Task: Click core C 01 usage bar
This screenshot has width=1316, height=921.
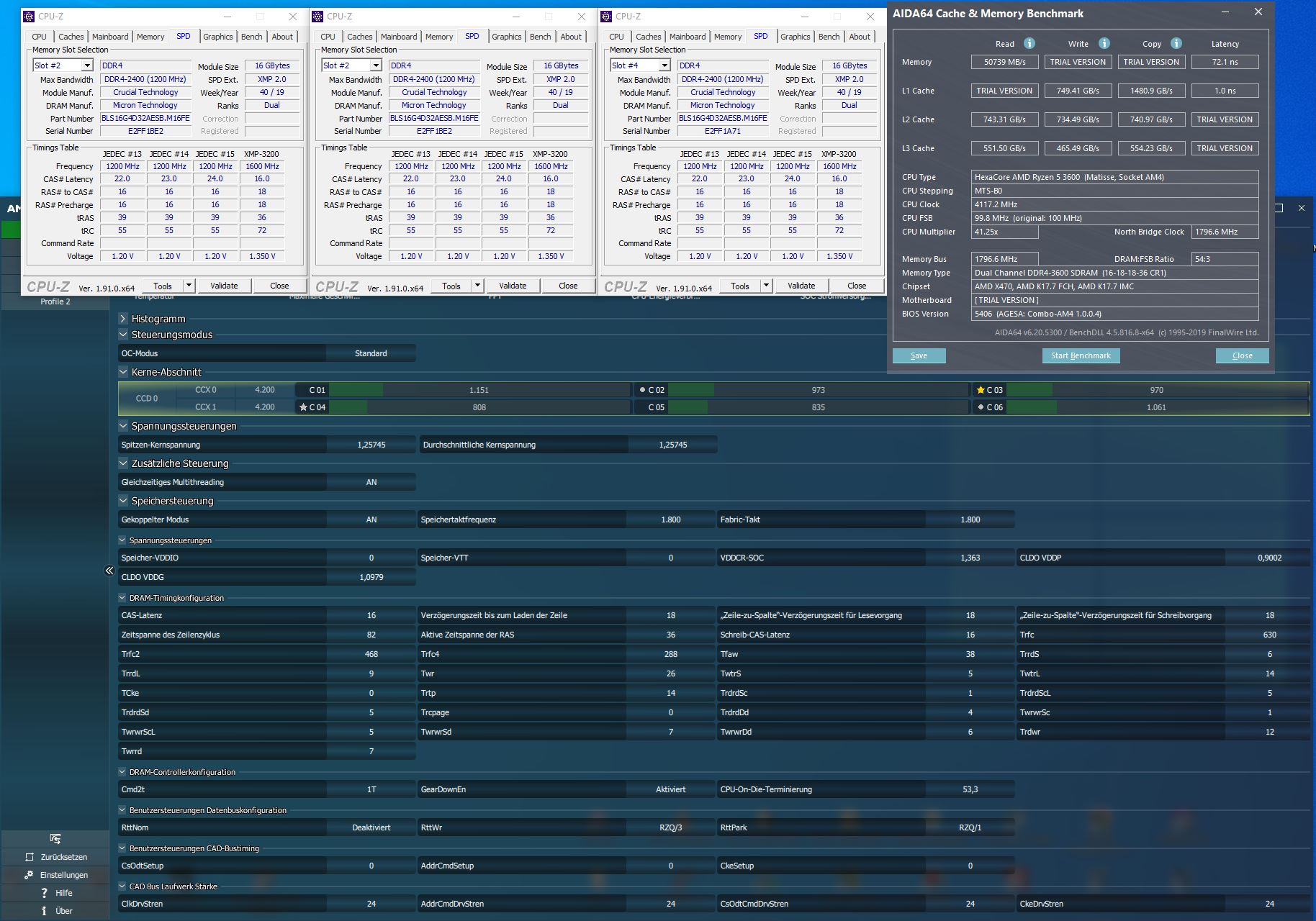Action: tap(479, 390)
